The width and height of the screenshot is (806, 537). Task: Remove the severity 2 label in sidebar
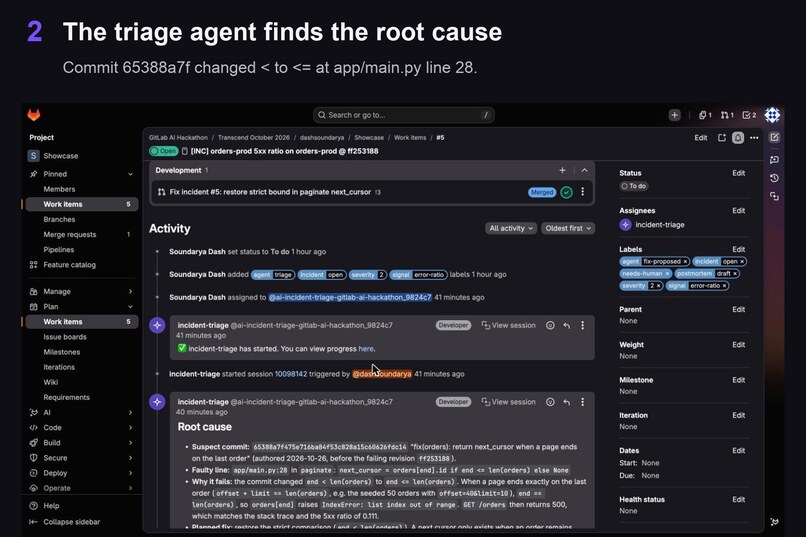click(x=658, y=286)
